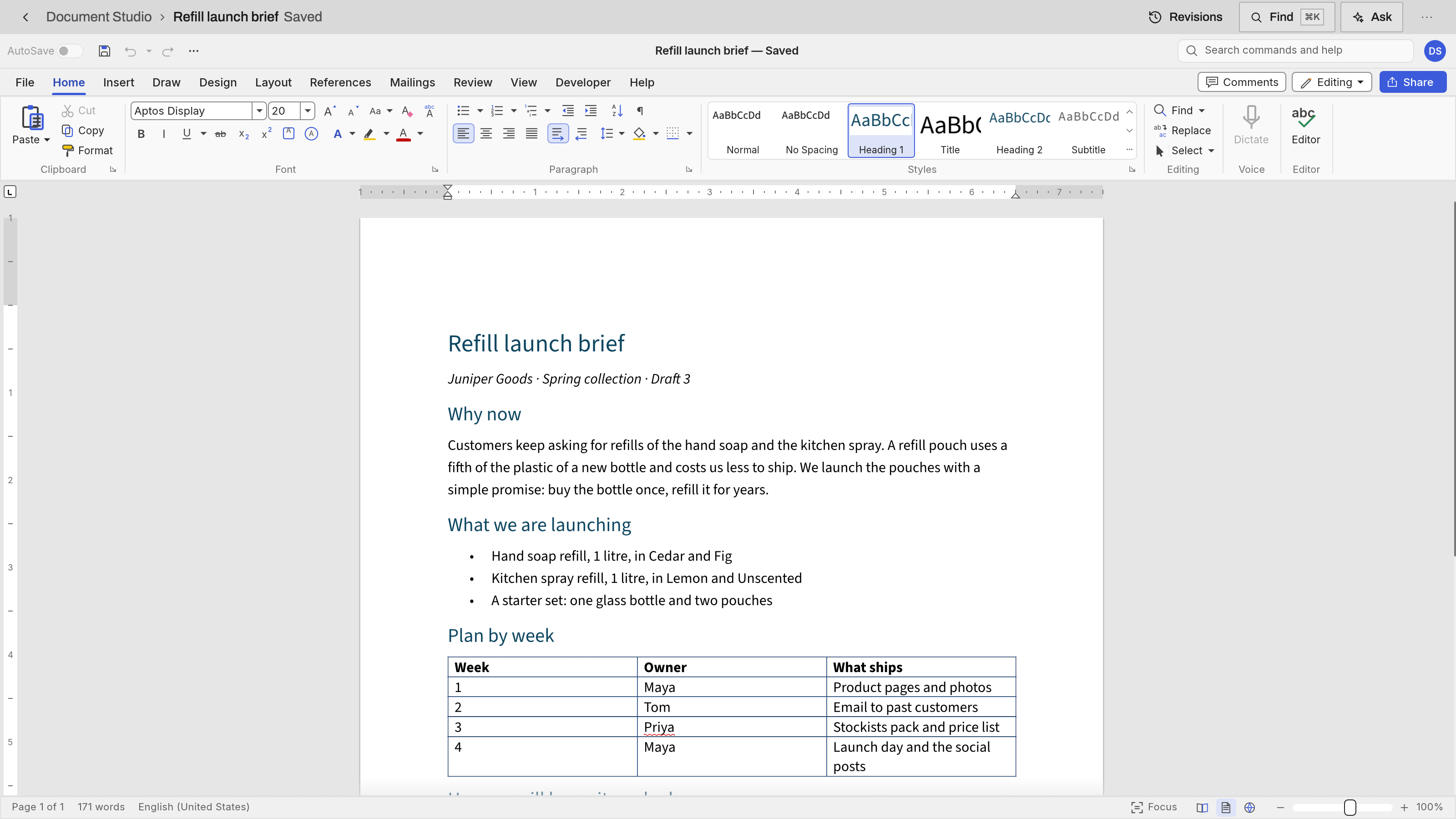Screen dimensions: 1456x819
Task: Open the Insert ribbon tab
Action: 118,82
